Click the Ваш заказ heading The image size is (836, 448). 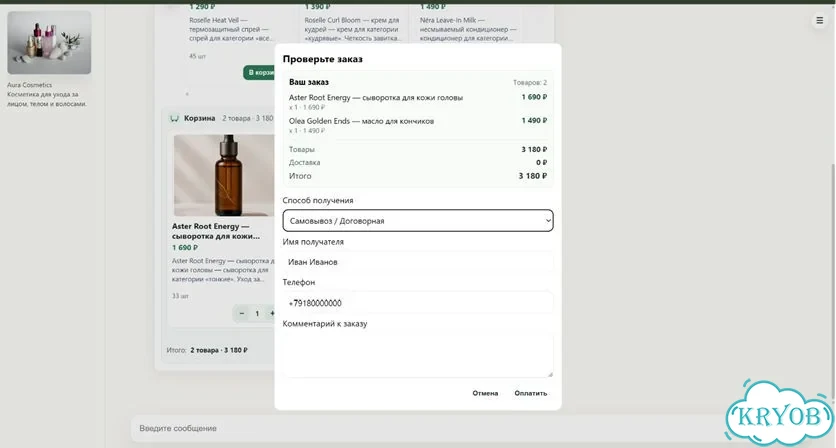(x=309, y=82)
